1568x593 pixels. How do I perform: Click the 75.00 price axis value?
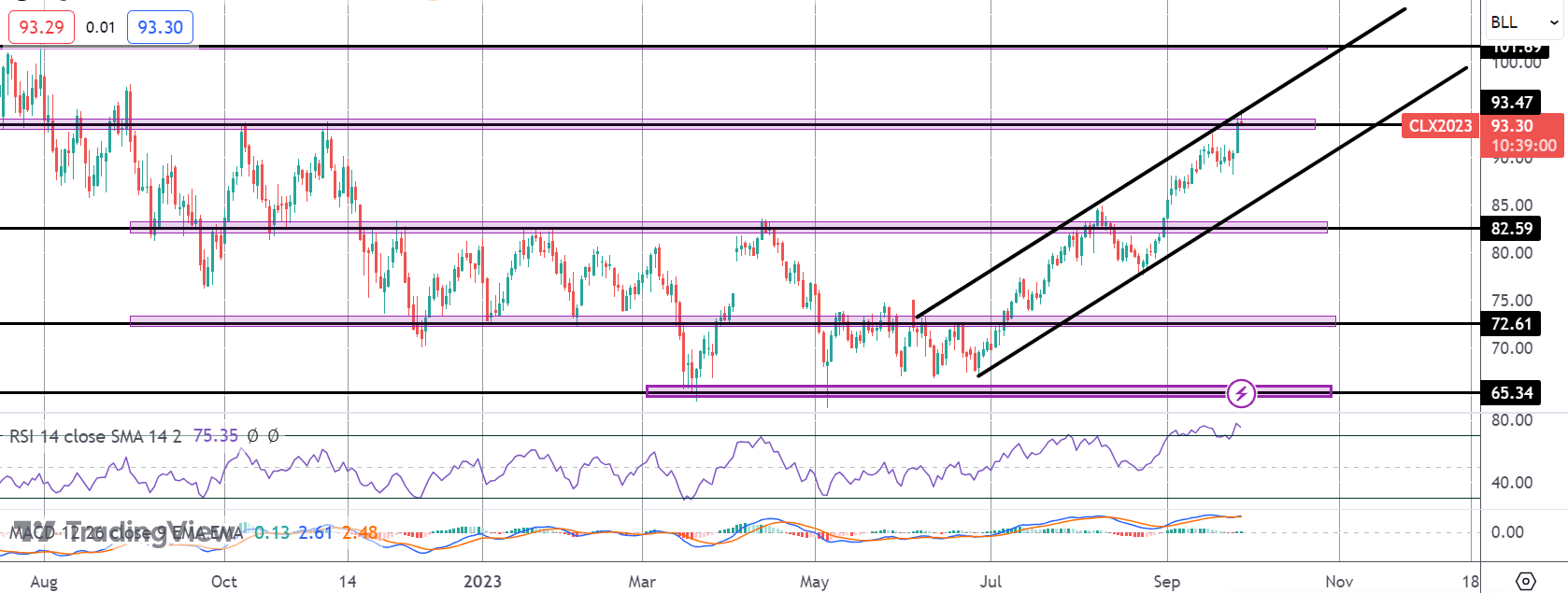pos(1512,301)
